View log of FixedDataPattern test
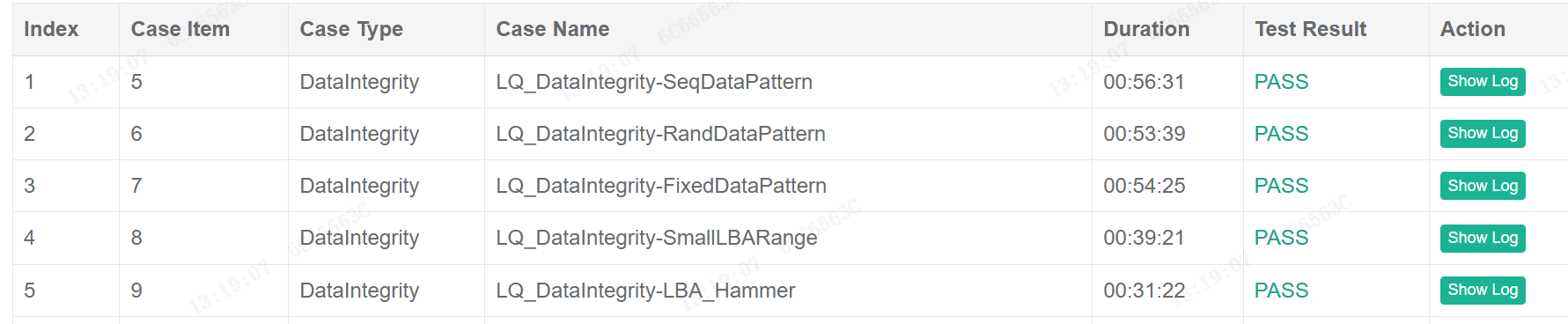Viewport: 1568px width, 324px height. point(1483,186)
